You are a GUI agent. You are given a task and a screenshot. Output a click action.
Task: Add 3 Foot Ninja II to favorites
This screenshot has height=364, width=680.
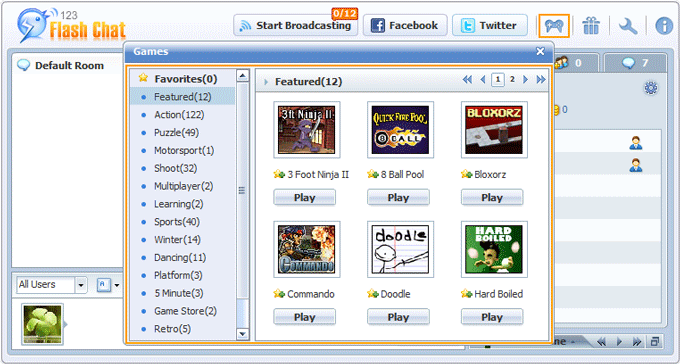279,174
